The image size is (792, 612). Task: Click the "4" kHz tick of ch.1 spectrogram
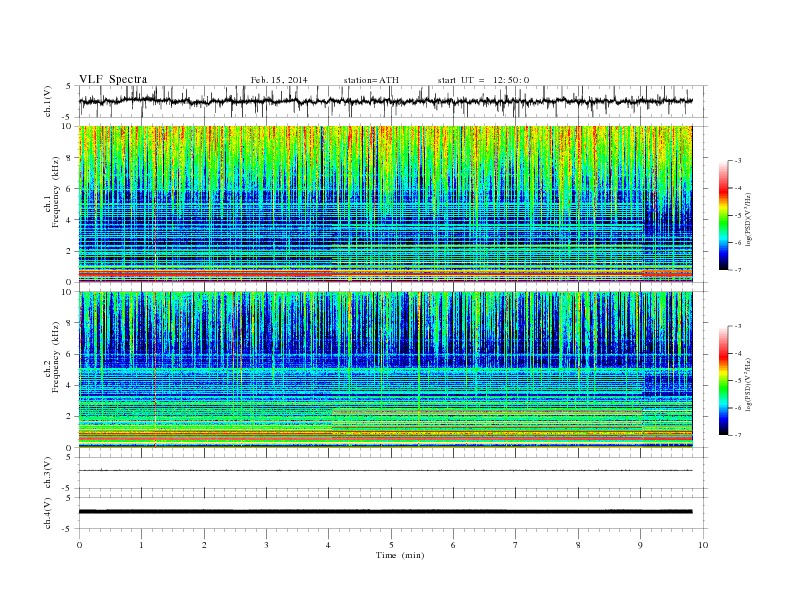(70, 220)
